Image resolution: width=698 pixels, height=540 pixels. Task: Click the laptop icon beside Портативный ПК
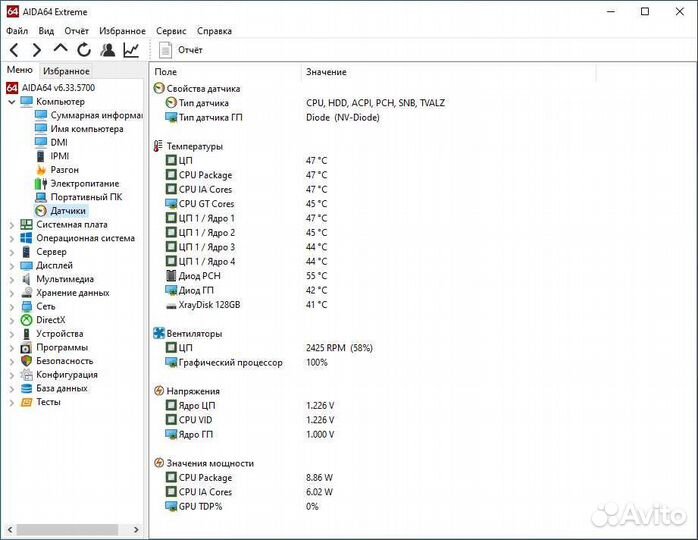[41, 197]
